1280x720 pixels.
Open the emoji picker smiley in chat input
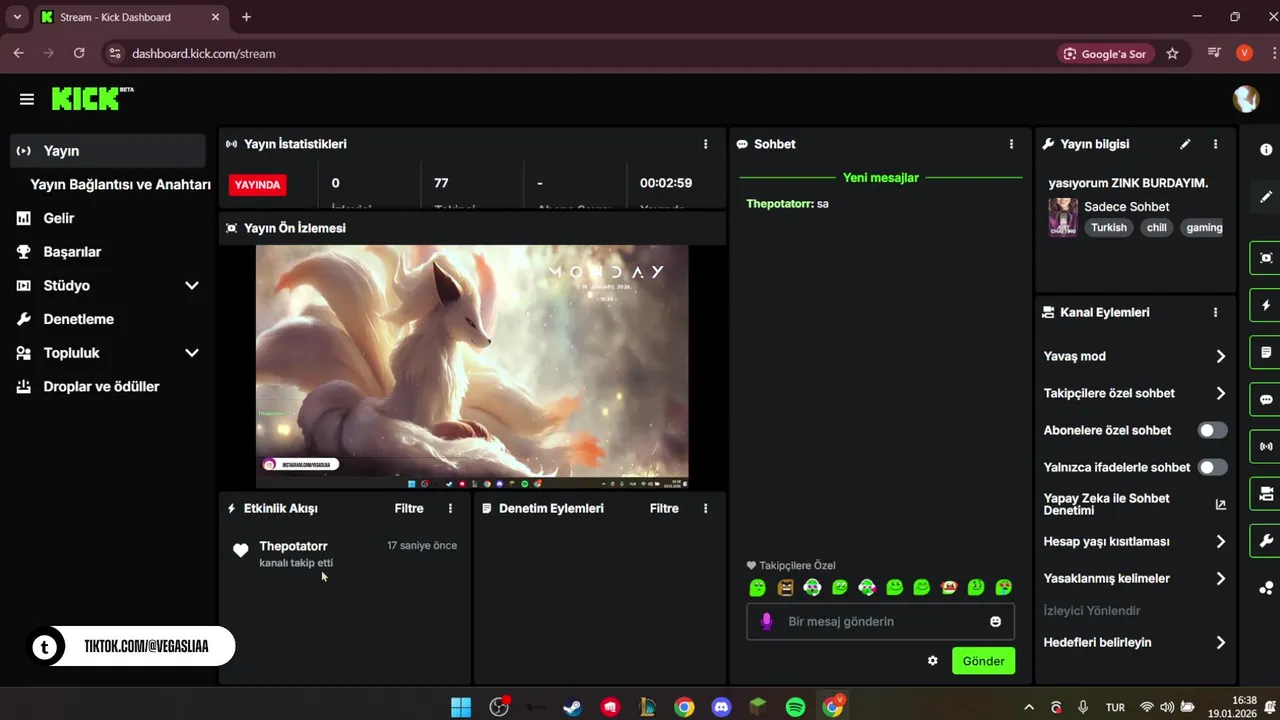pyautogui.click(x=995, y=621)
